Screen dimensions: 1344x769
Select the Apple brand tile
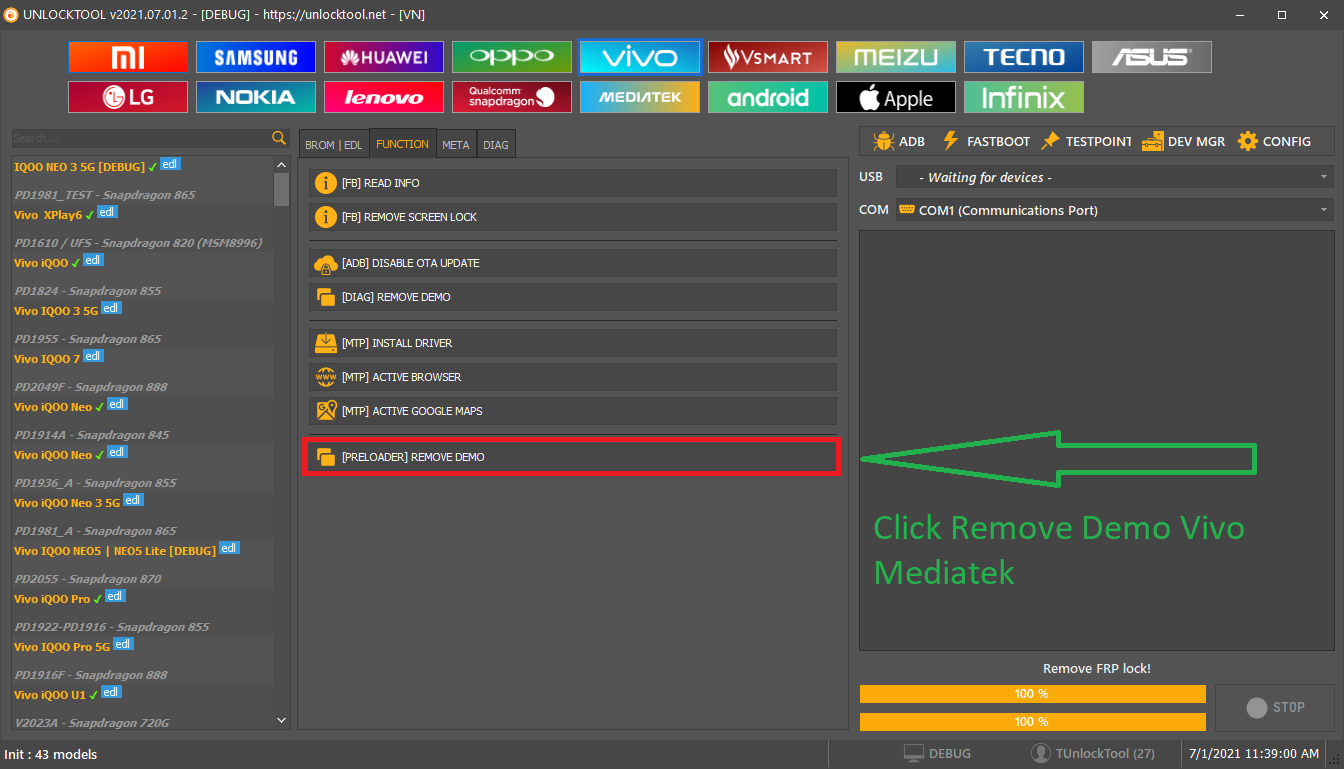coord(896,97)
